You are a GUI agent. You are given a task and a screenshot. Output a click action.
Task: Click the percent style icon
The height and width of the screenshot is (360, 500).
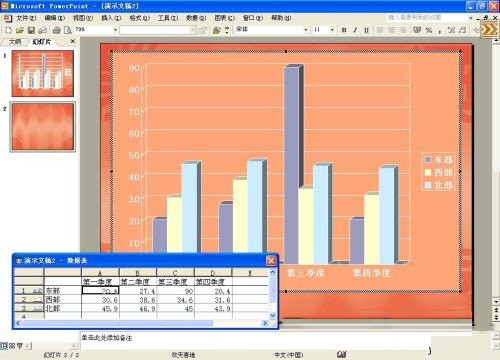(429, 30)
